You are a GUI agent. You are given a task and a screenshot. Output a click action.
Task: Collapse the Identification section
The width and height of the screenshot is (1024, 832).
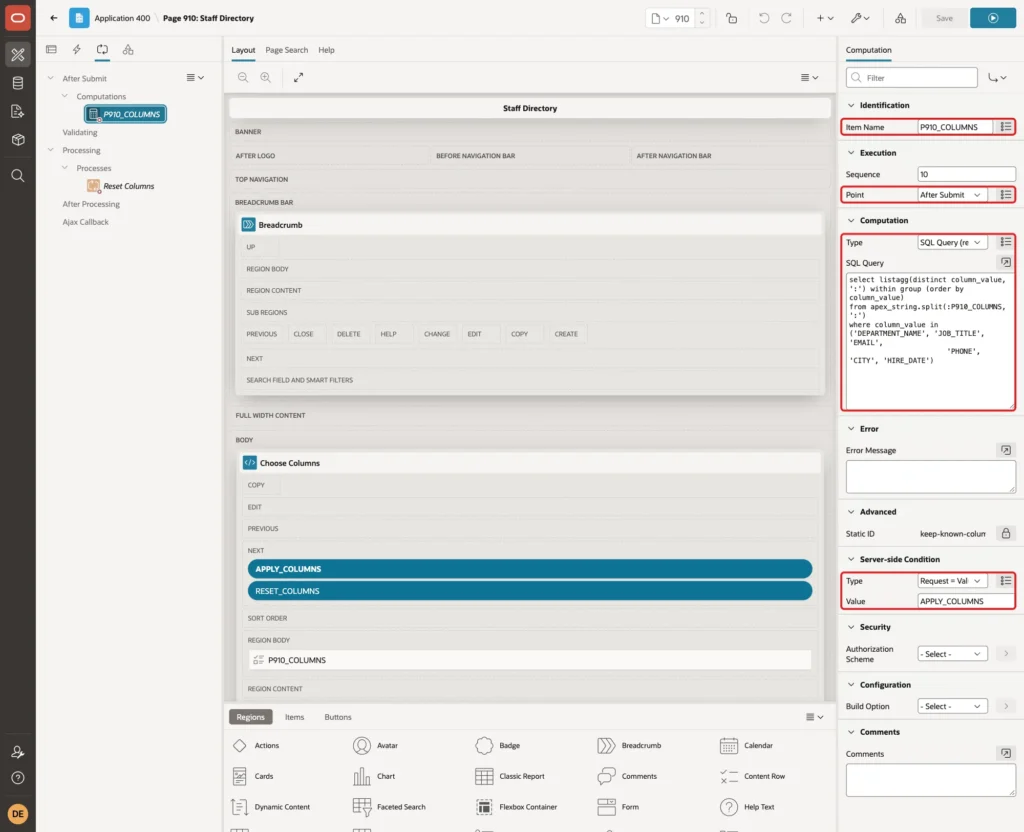(851, 105)
